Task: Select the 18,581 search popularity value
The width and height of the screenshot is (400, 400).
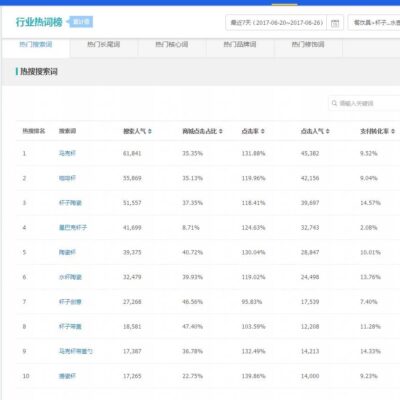Action: pyautogui.click(x=132, y=326)
